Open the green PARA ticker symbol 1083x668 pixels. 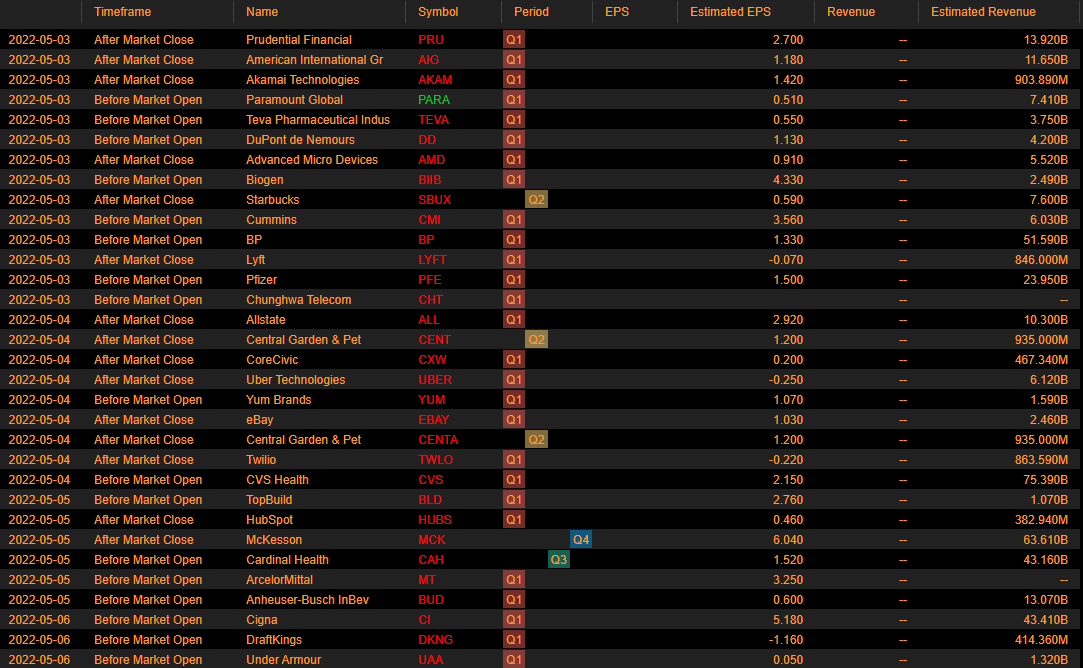pyautogui.click(x=435, y=100)
